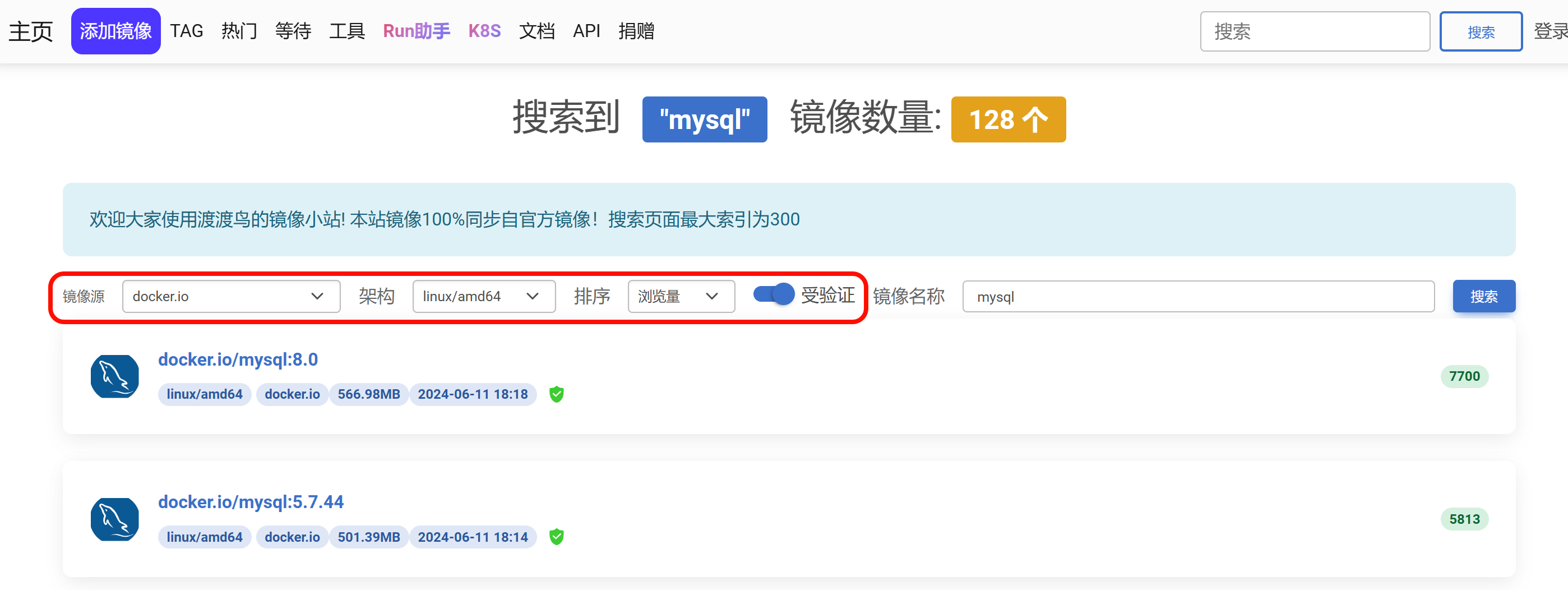Click docker.io tag on mysql:8.0 row

[x=292, y=395]
